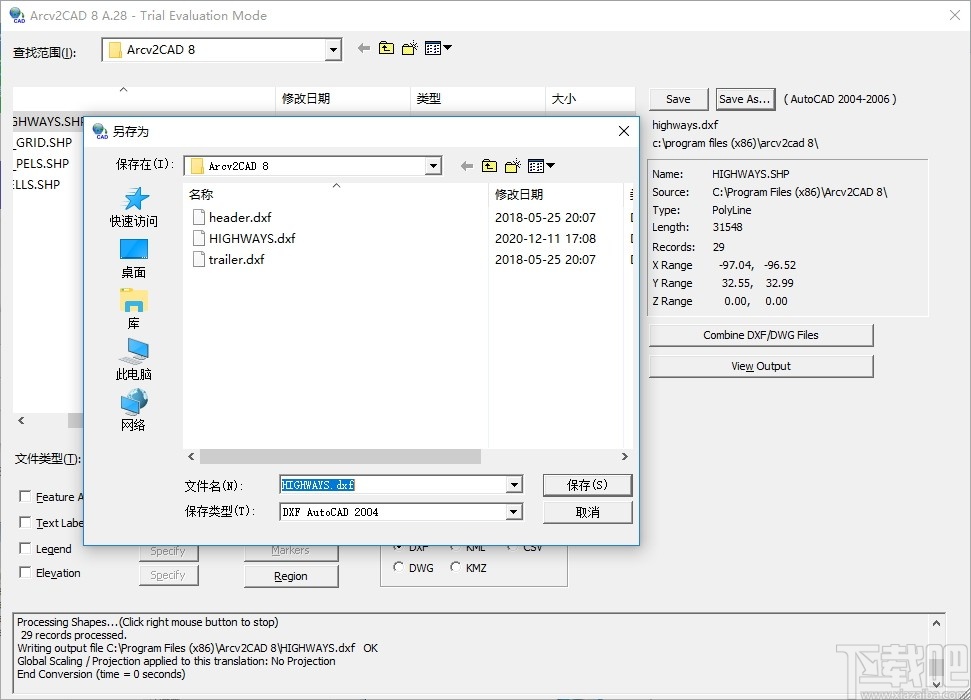Open 桌面 (Desktop) from the sidebar
Image resolution: width=971 pixels, height=700 pixels.
[x=133, y=258]
